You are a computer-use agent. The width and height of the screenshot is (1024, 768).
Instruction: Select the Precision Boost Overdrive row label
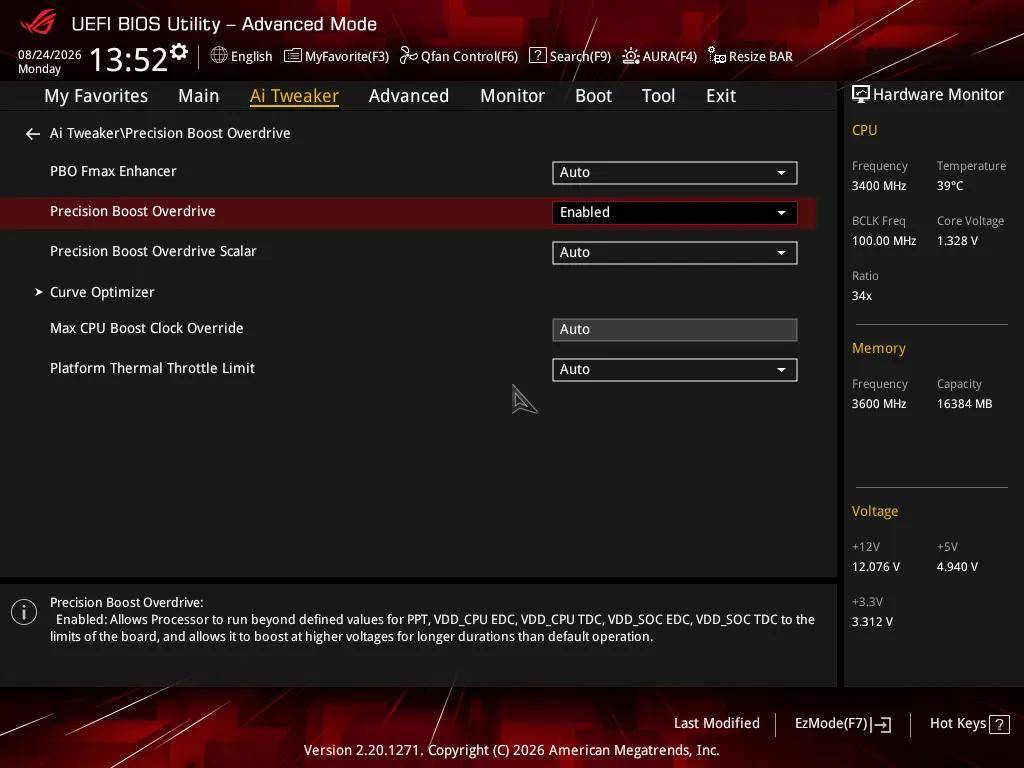coord(133,211)
